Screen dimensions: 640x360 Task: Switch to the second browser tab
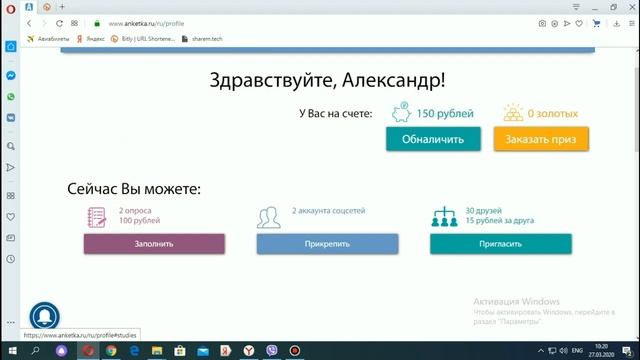click(x=47, y=7)
